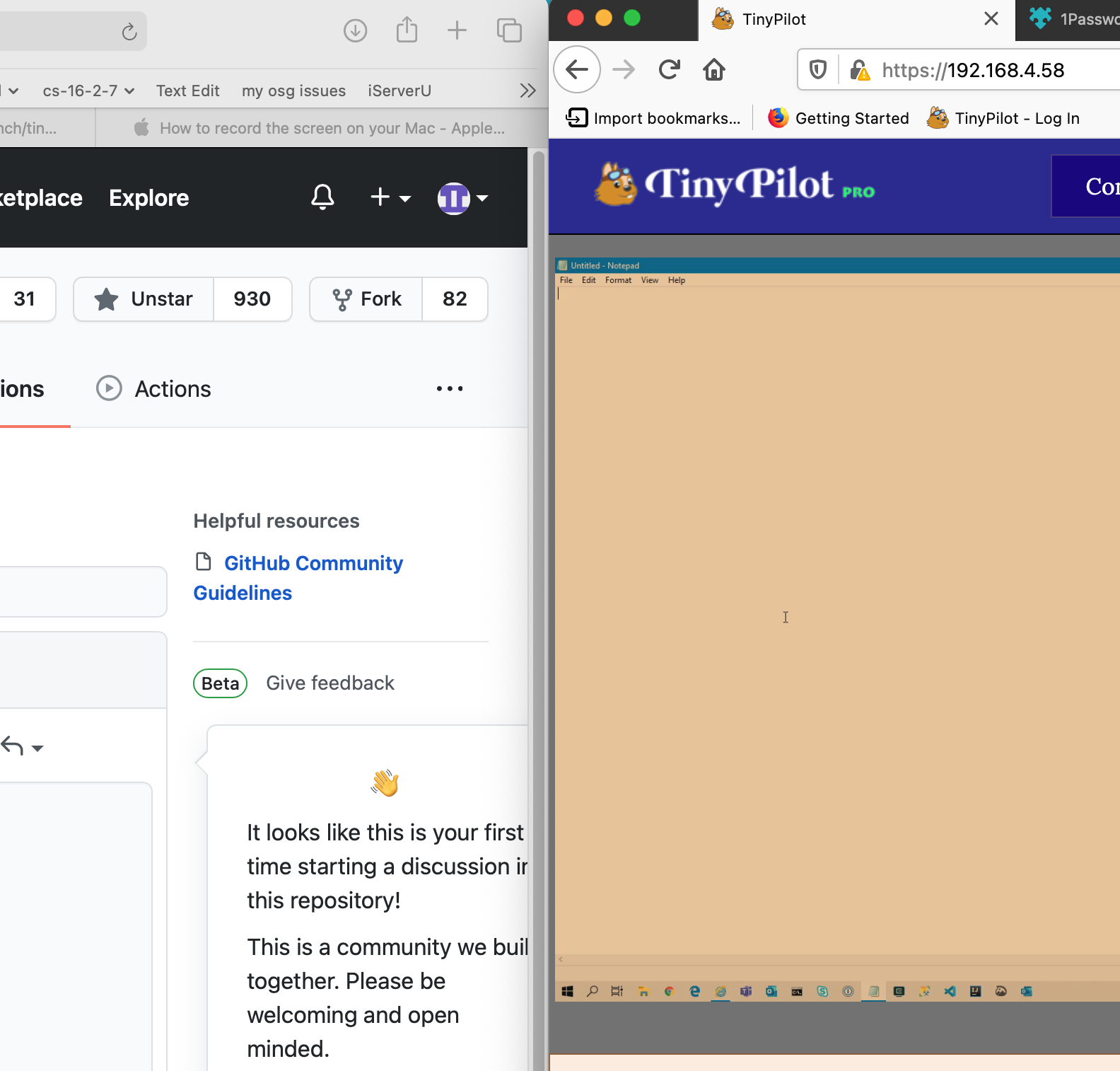
Task: Click inside the Notepad text area
Action: click(837, 620)
